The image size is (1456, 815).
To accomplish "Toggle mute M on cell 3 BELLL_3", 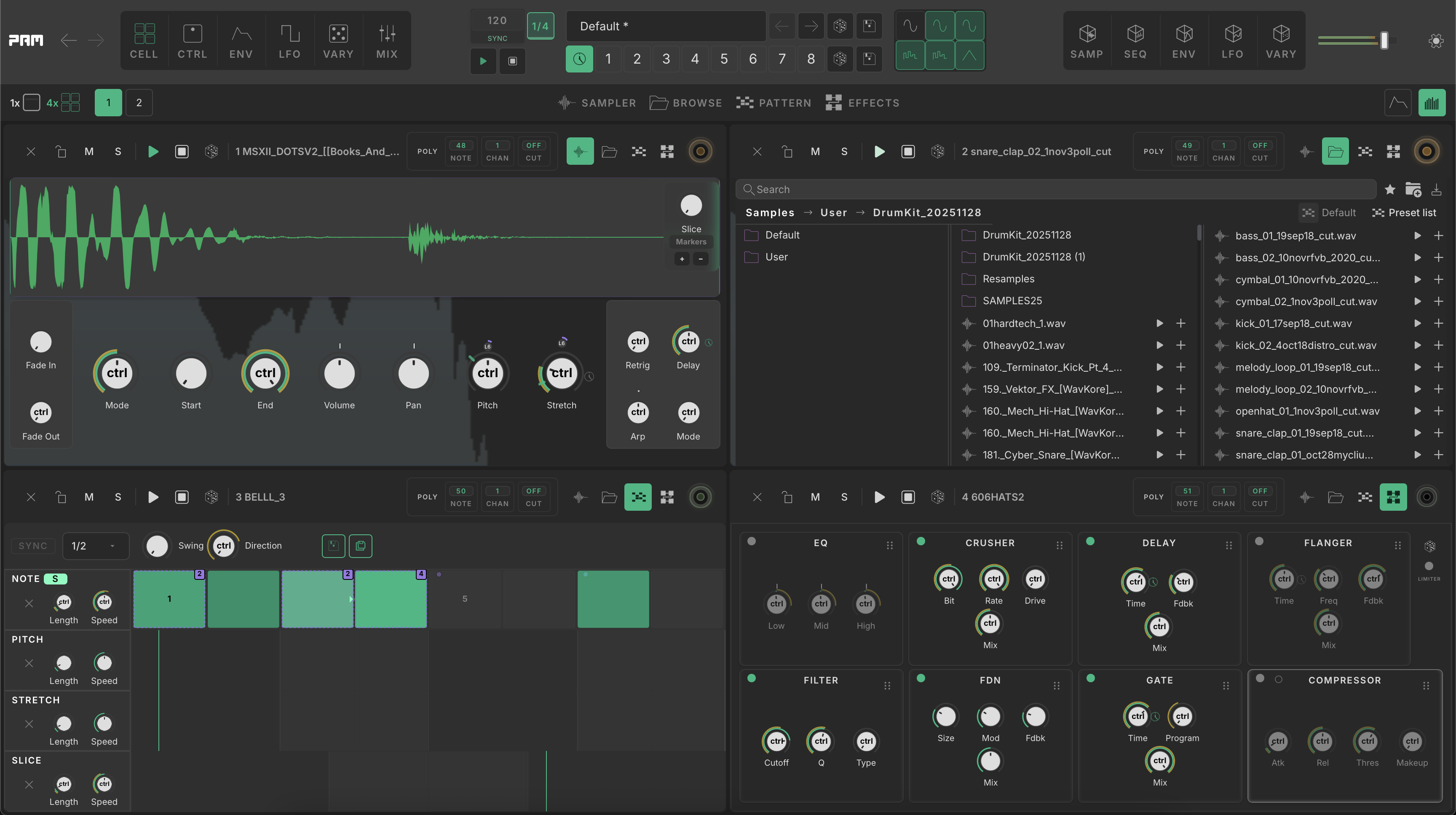I will [89, 497].
